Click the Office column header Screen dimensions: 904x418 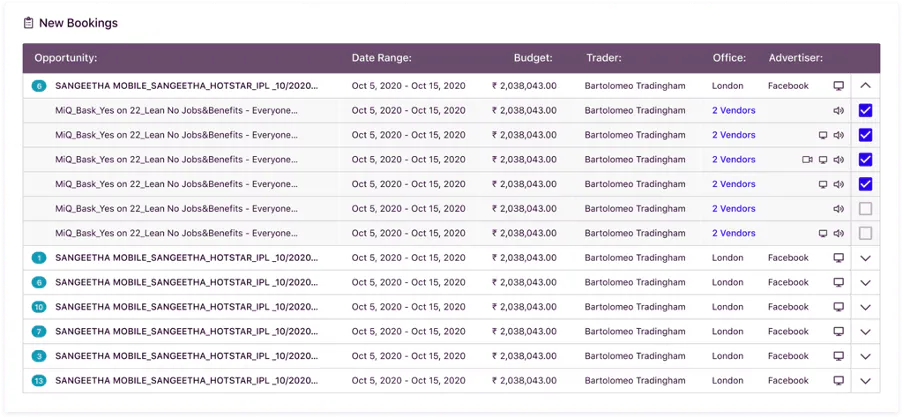click(729, 58)
